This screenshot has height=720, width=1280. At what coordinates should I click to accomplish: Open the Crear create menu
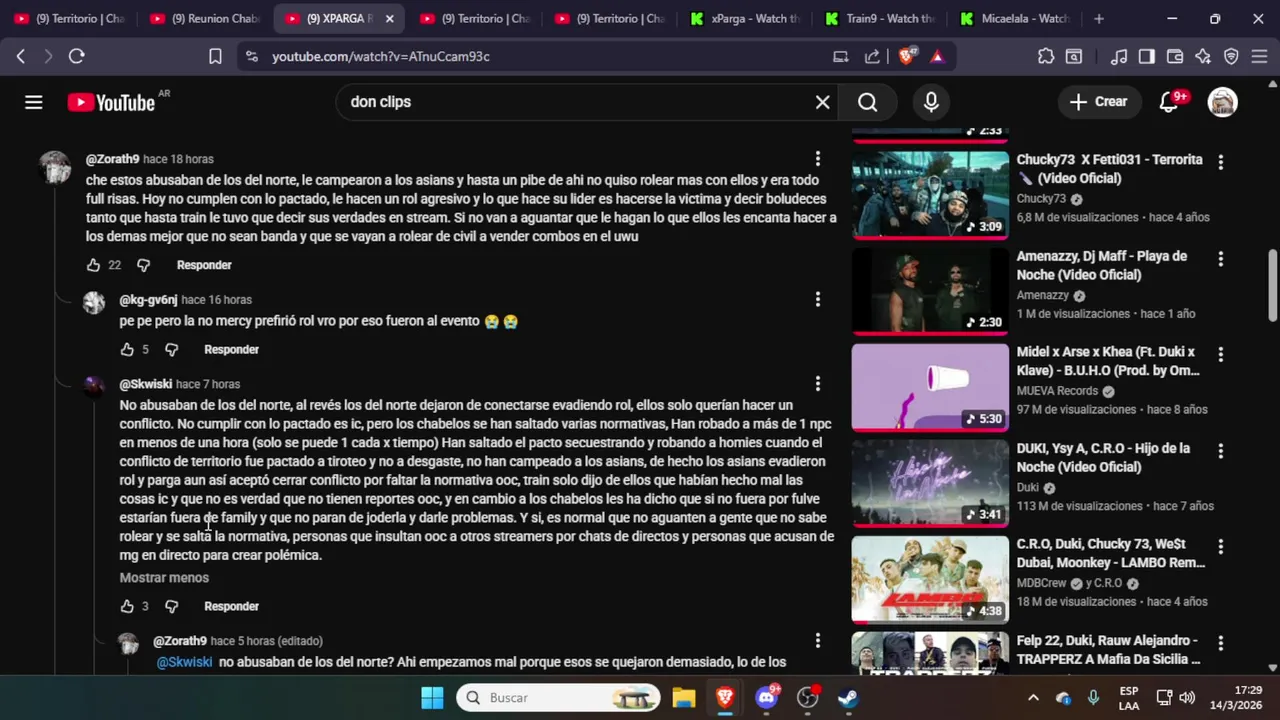[x=1098, y=102]
